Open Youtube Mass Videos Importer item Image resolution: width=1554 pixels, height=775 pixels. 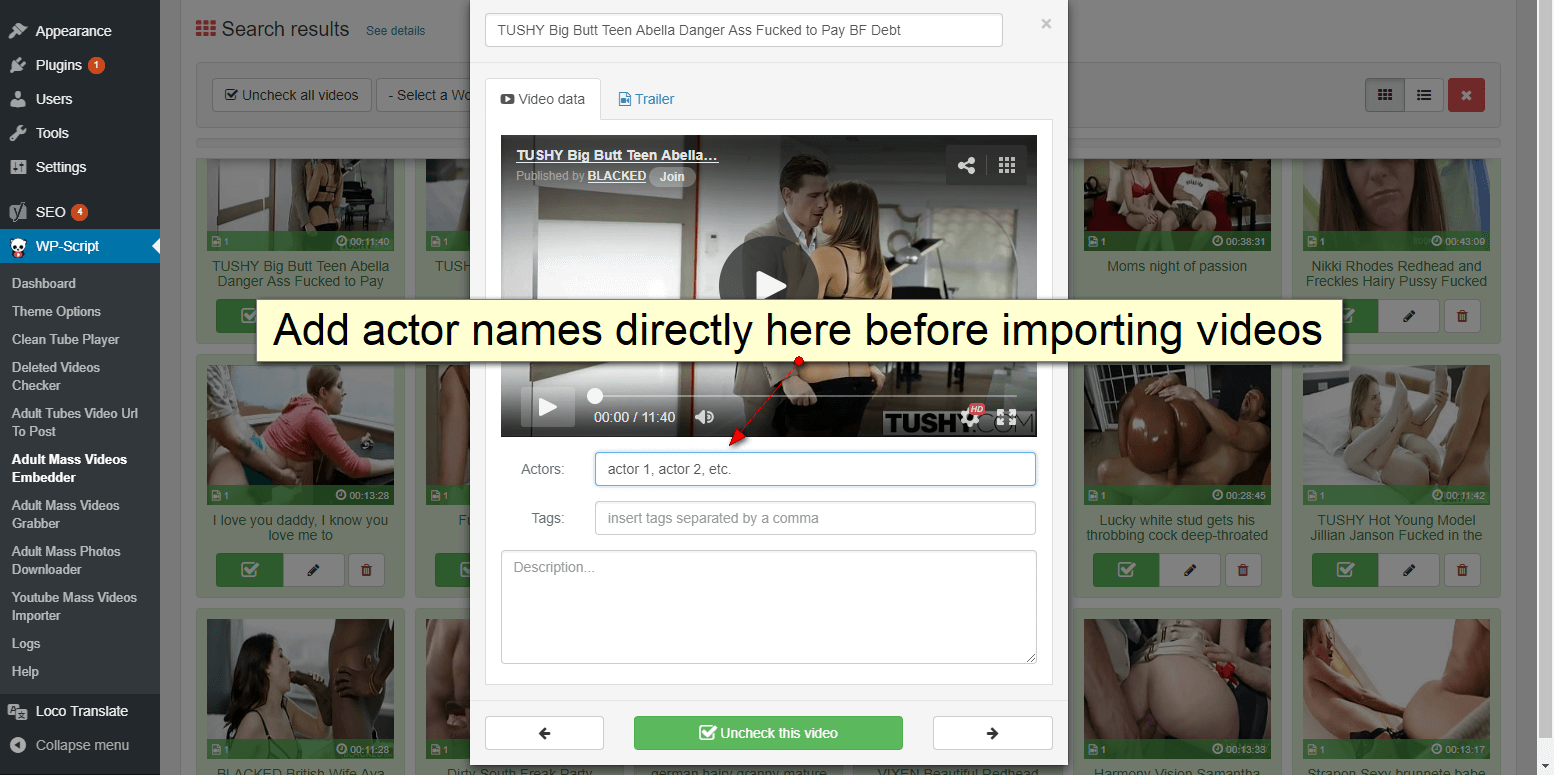coord(74,606)
